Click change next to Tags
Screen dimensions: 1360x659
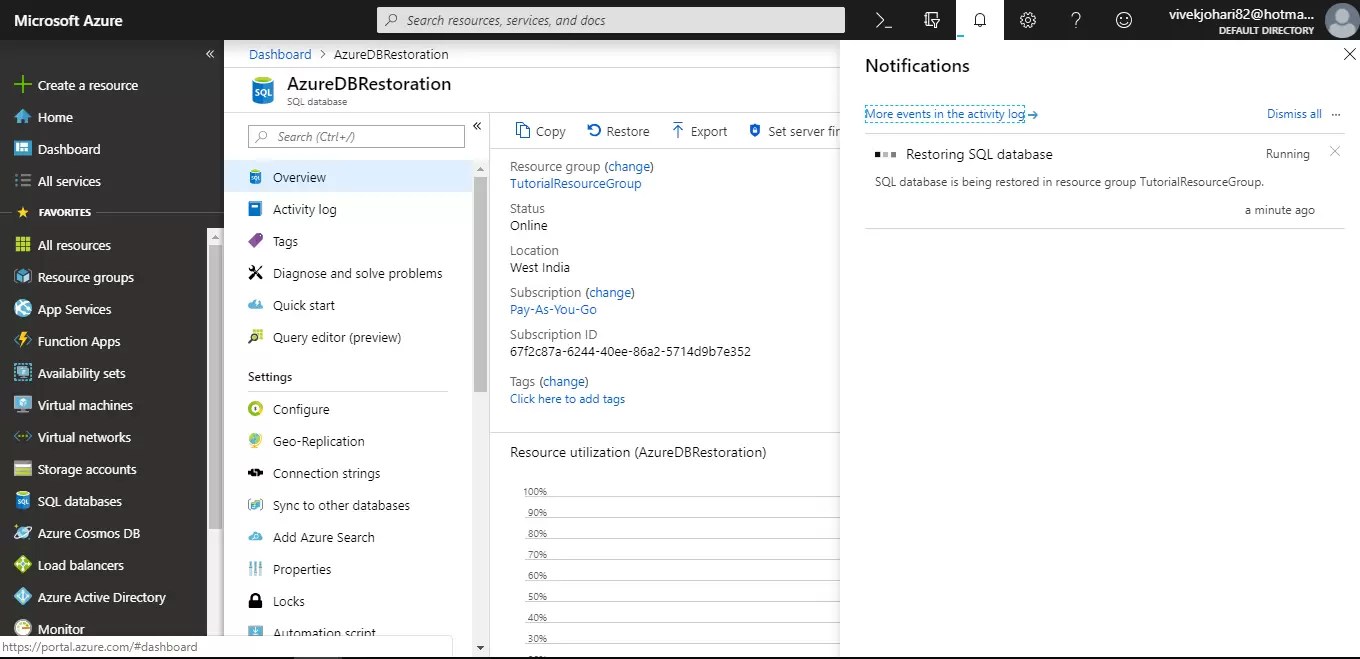[564, 381]
